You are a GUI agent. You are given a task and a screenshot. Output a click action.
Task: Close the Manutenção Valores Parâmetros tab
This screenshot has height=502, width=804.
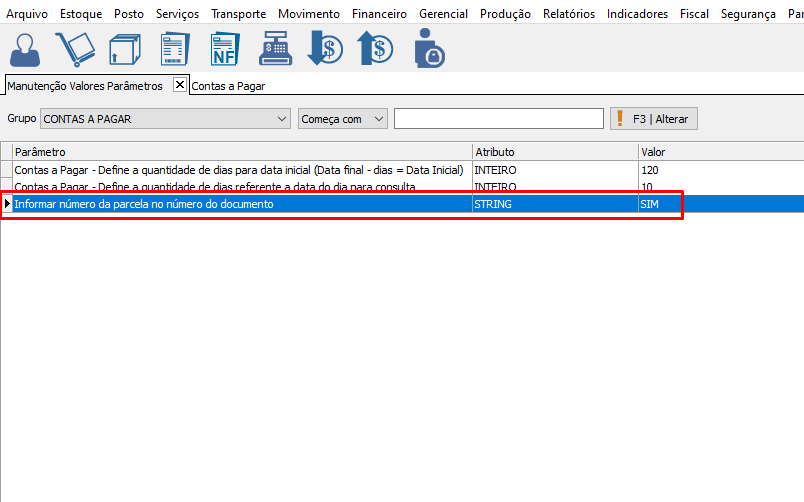180,85
